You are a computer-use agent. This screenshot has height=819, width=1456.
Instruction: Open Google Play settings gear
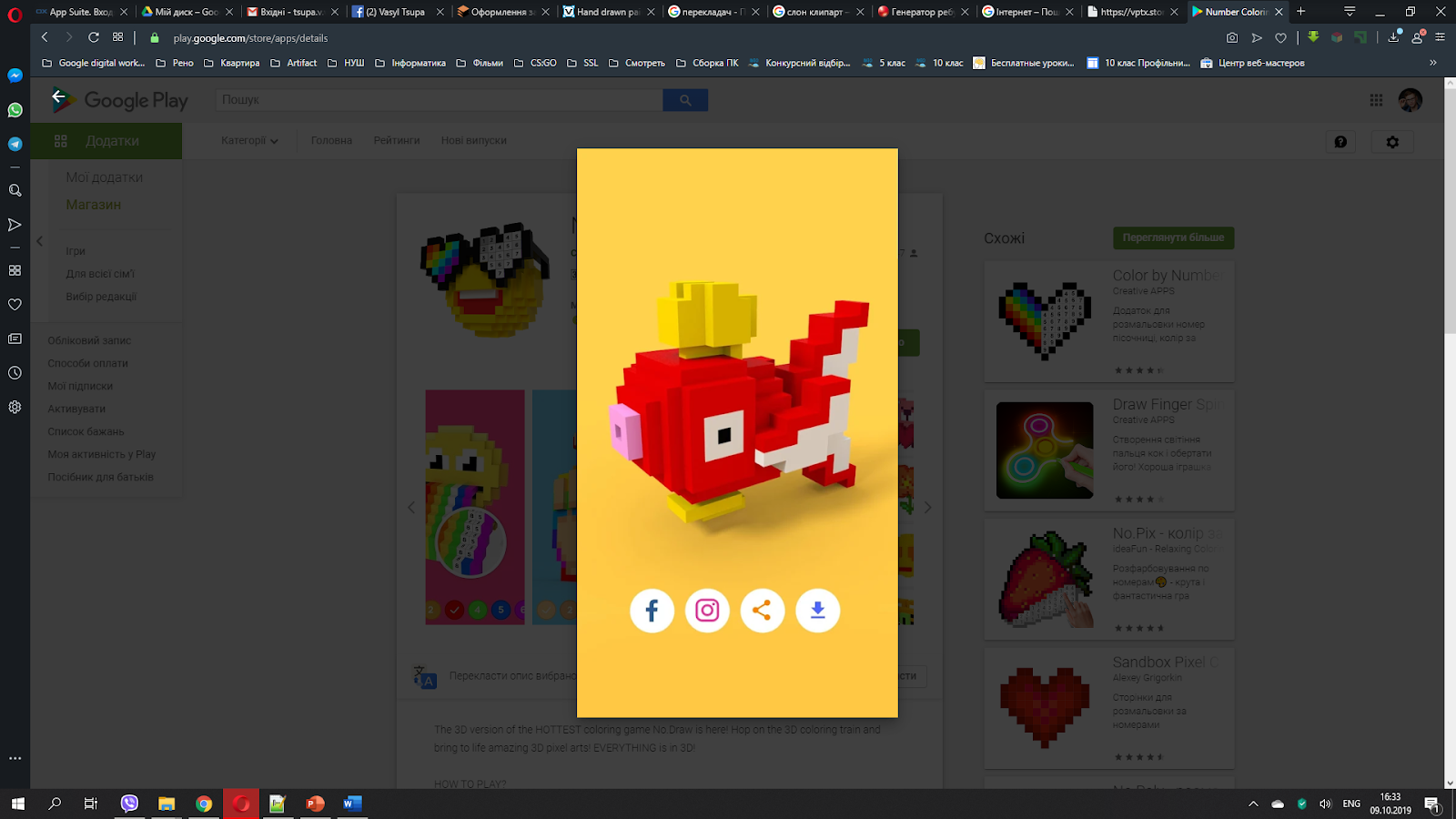[1392, 142]
